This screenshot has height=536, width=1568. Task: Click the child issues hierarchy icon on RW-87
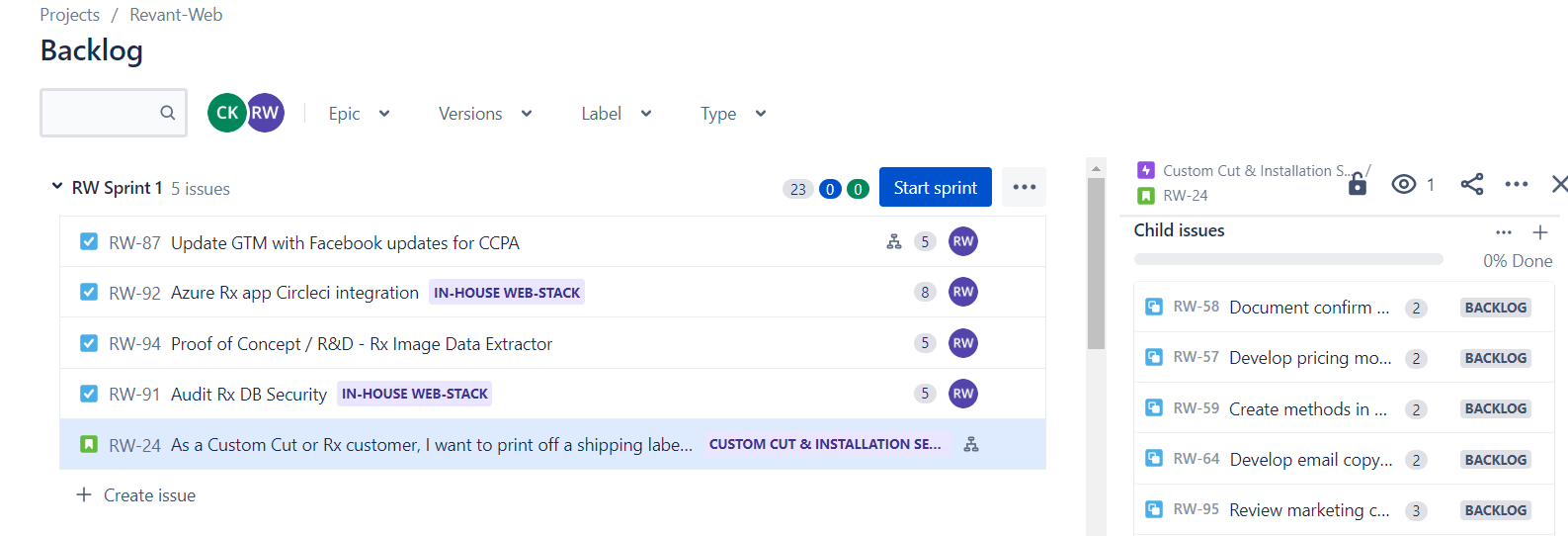point(894,241)
